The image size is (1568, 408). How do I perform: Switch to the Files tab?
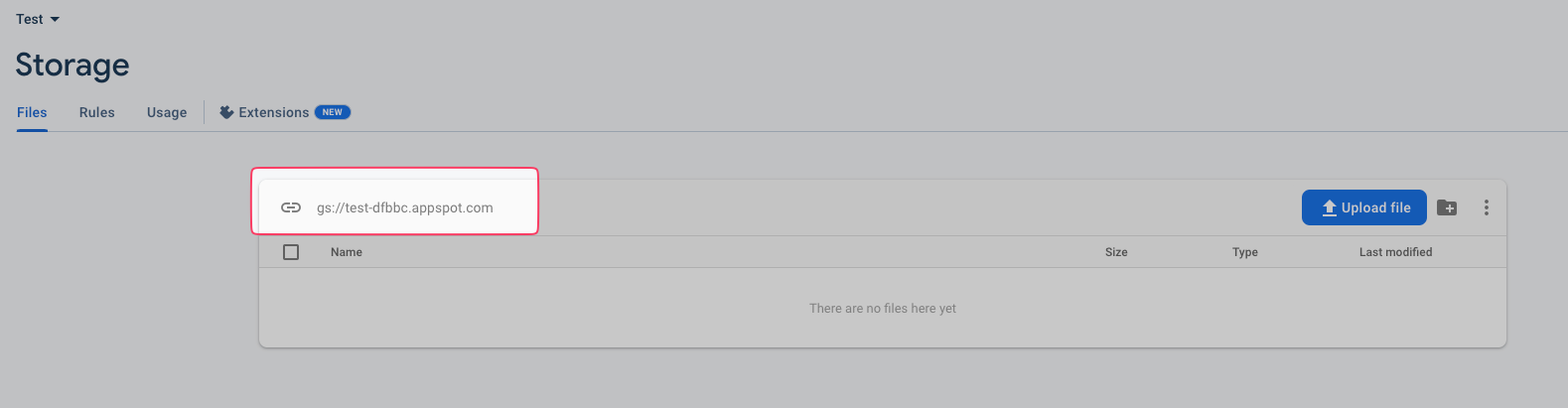[32, 112]
